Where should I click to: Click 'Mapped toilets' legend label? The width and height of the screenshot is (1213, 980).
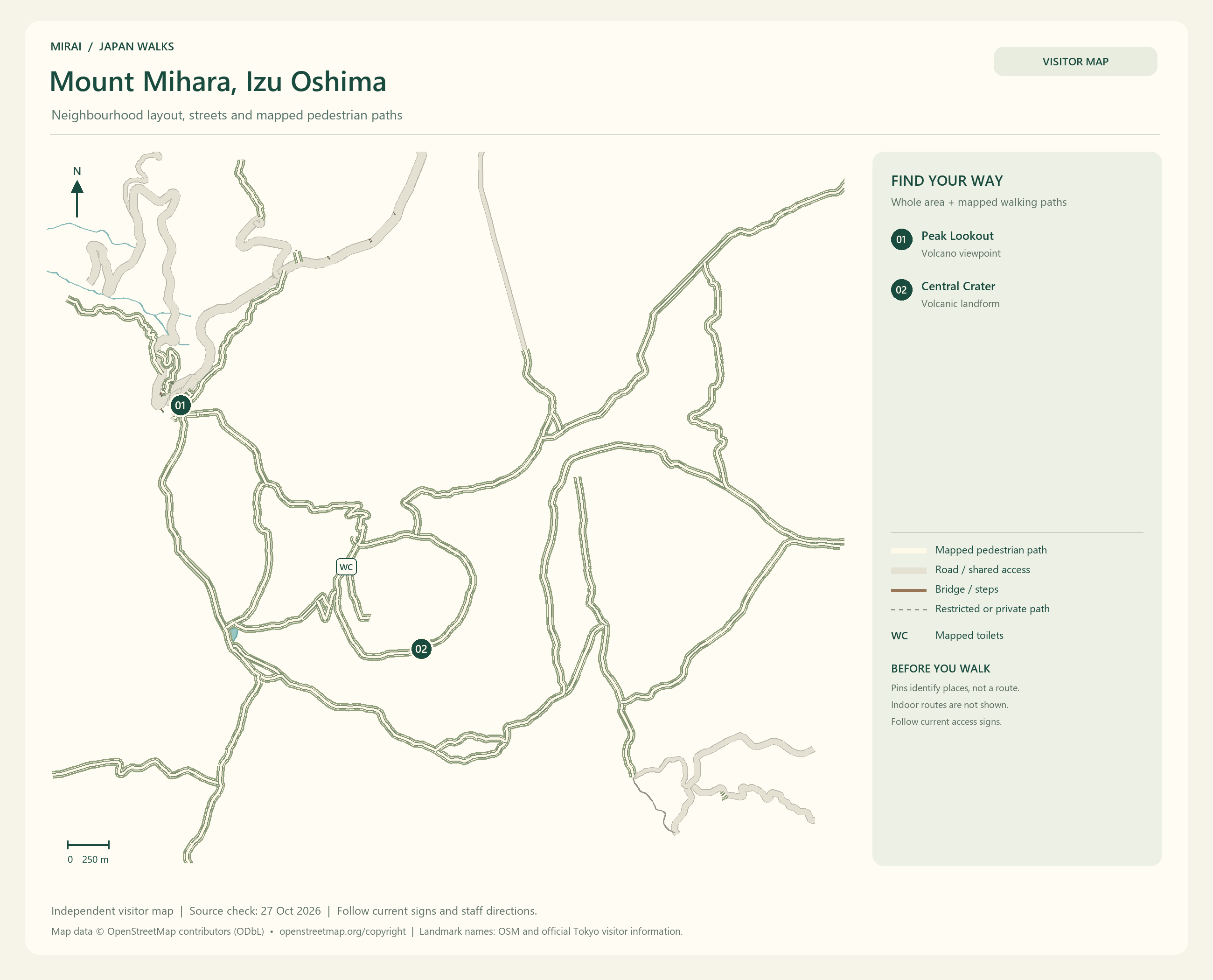click(x=969, y=636)
